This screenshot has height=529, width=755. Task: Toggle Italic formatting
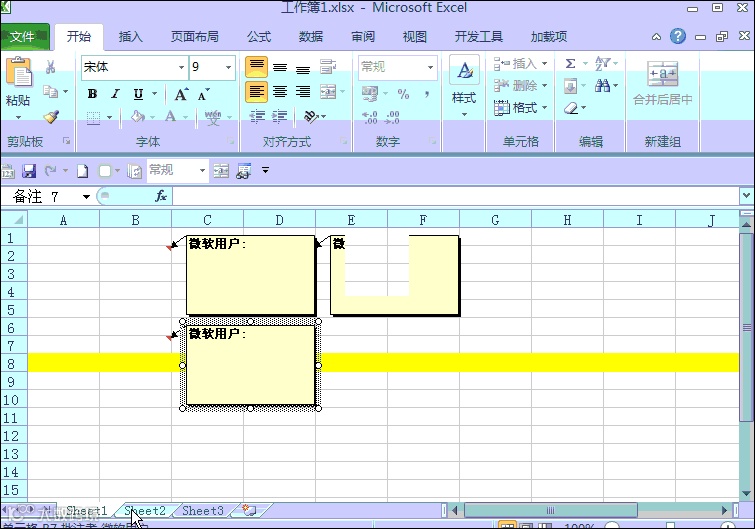coord(115,94)
